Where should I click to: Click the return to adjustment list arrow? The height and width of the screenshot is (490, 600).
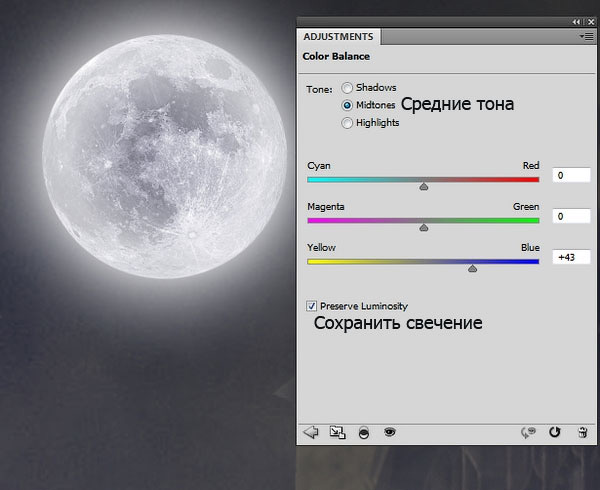[x=311, y=433]
